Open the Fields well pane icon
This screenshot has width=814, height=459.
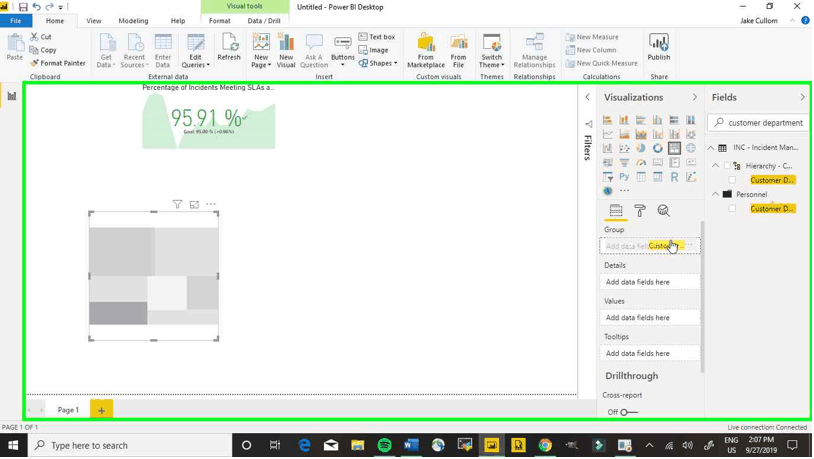pos(616,210)
